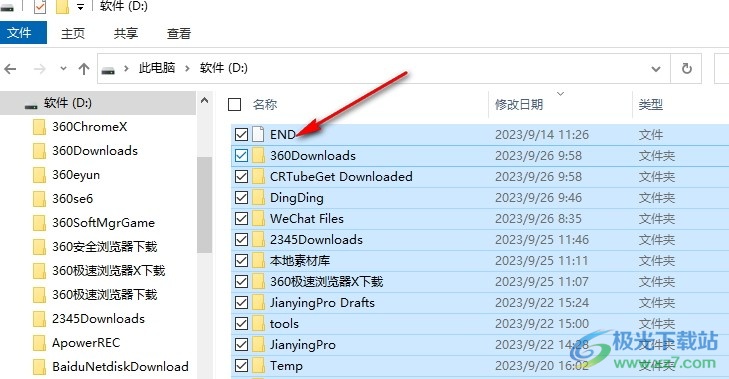Click the tools folder icon
729x379 pixels.
click(258, 324)
